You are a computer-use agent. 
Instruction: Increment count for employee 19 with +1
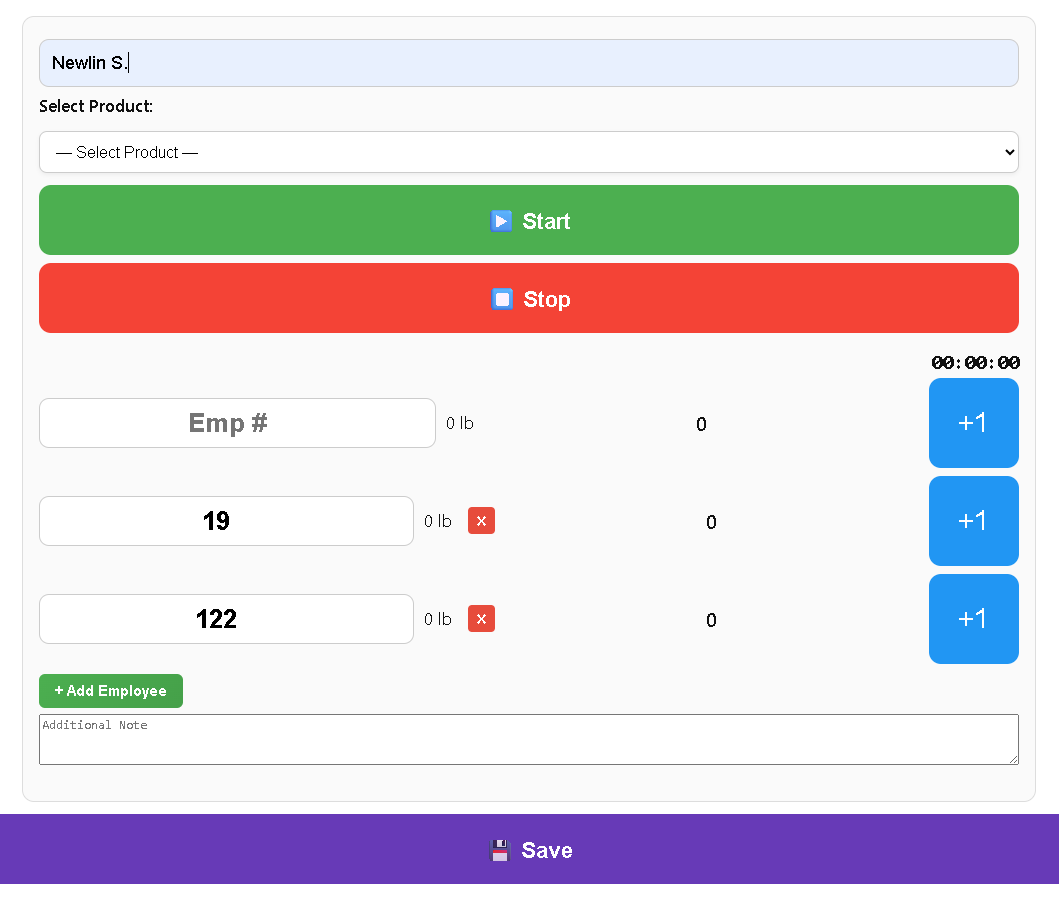973,521
